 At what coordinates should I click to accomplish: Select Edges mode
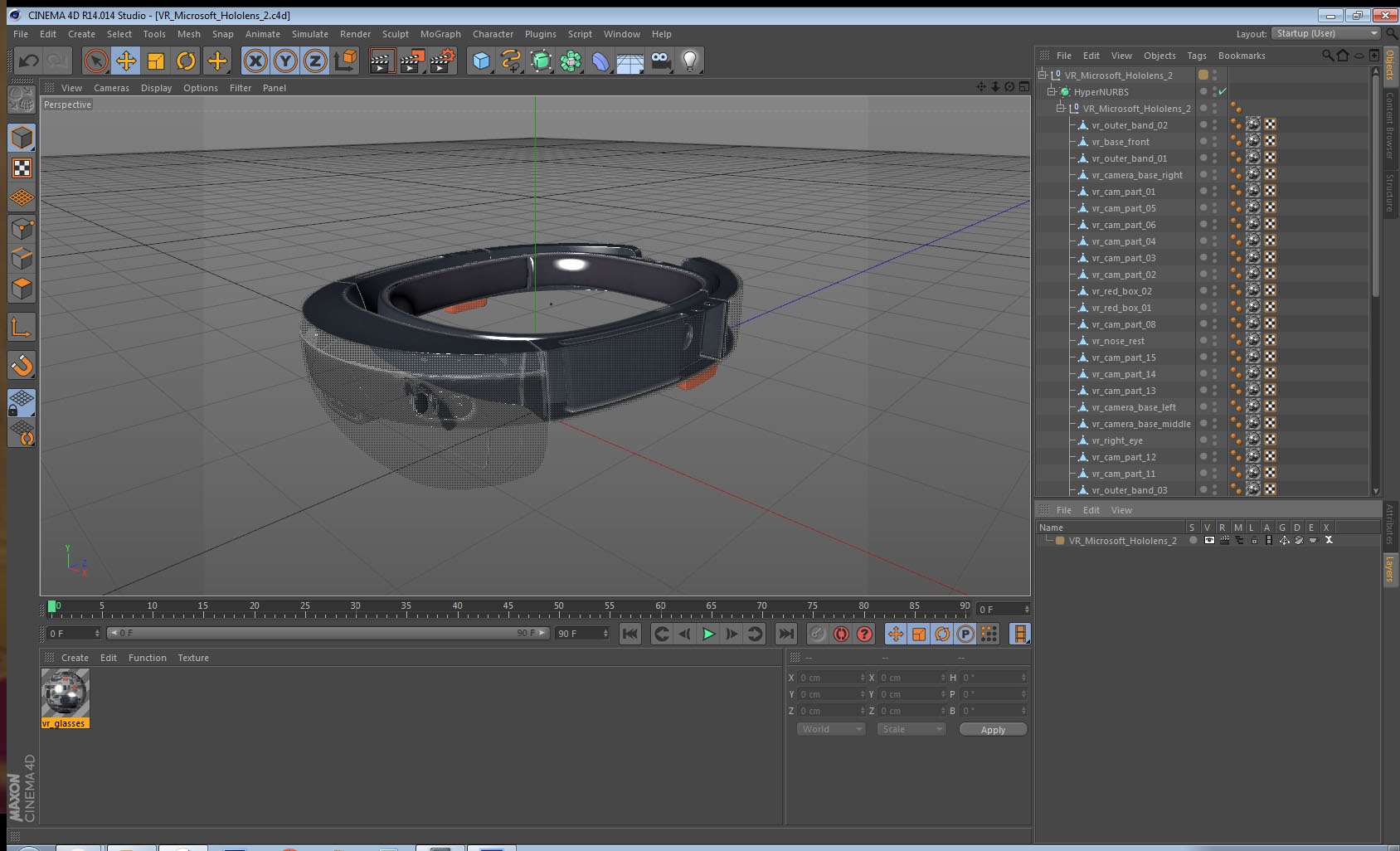point(22,258)
